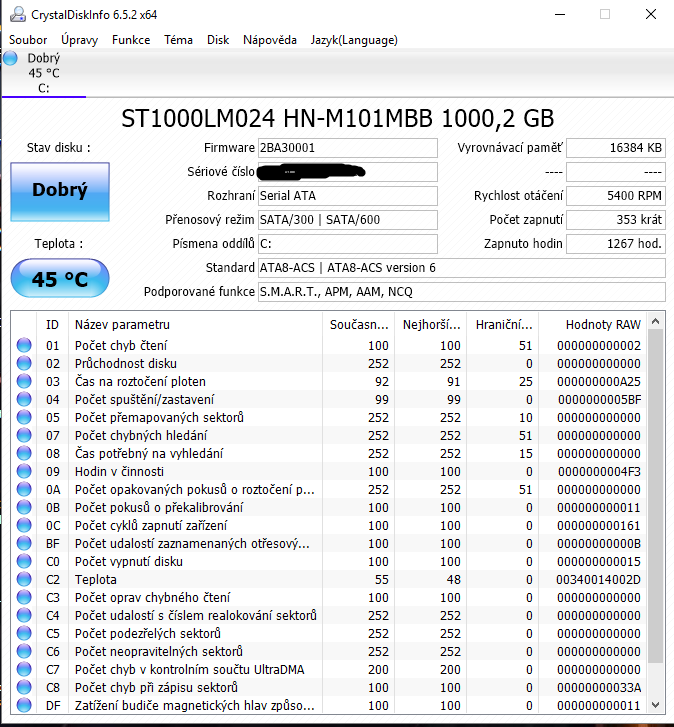This screenshot has width=674, height=727.
Task: Click the status orb for ID C8 row
Action: (24, 687)
